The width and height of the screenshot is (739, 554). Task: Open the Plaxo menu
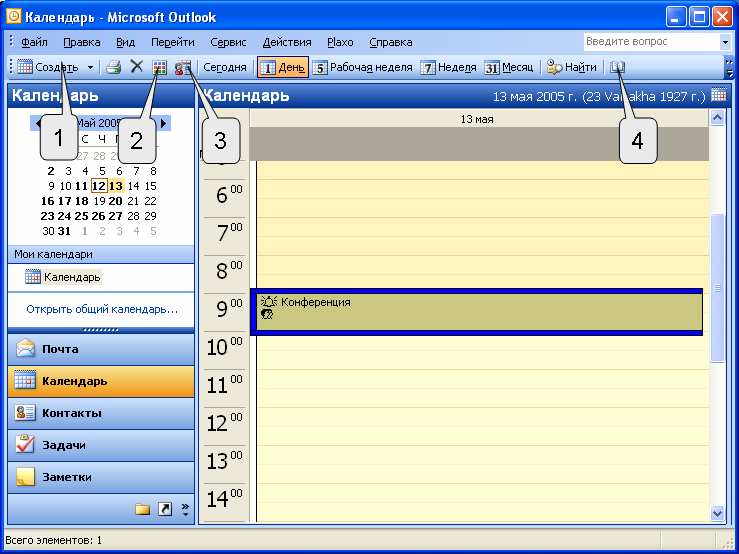[x=340, y=42]
